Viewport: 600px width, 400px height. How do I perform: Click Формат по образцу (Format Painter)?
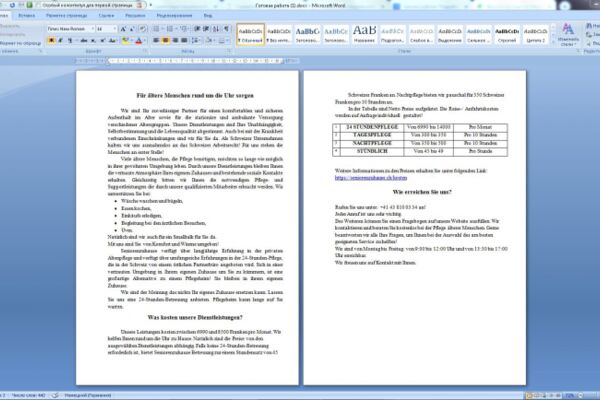[x=20, y=43]
